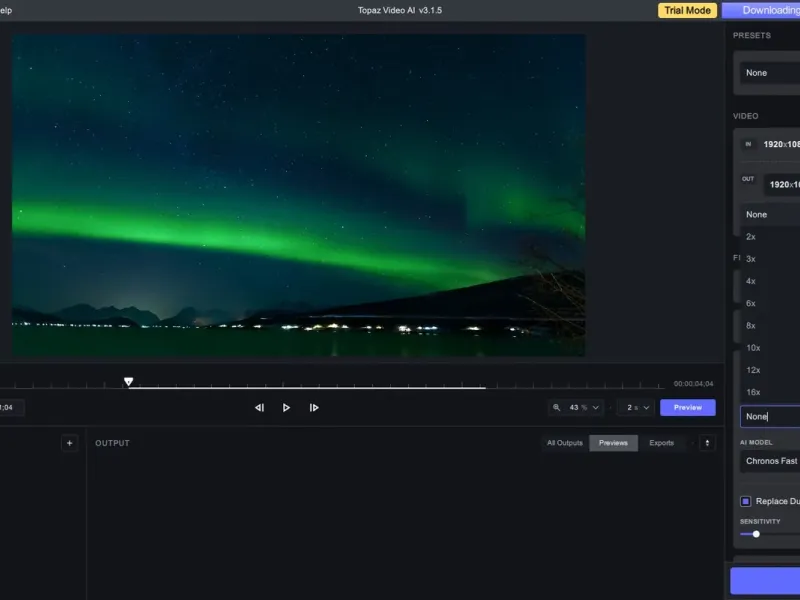
Task: Click the zoom magnifier icon
Action: coord(557,408)
